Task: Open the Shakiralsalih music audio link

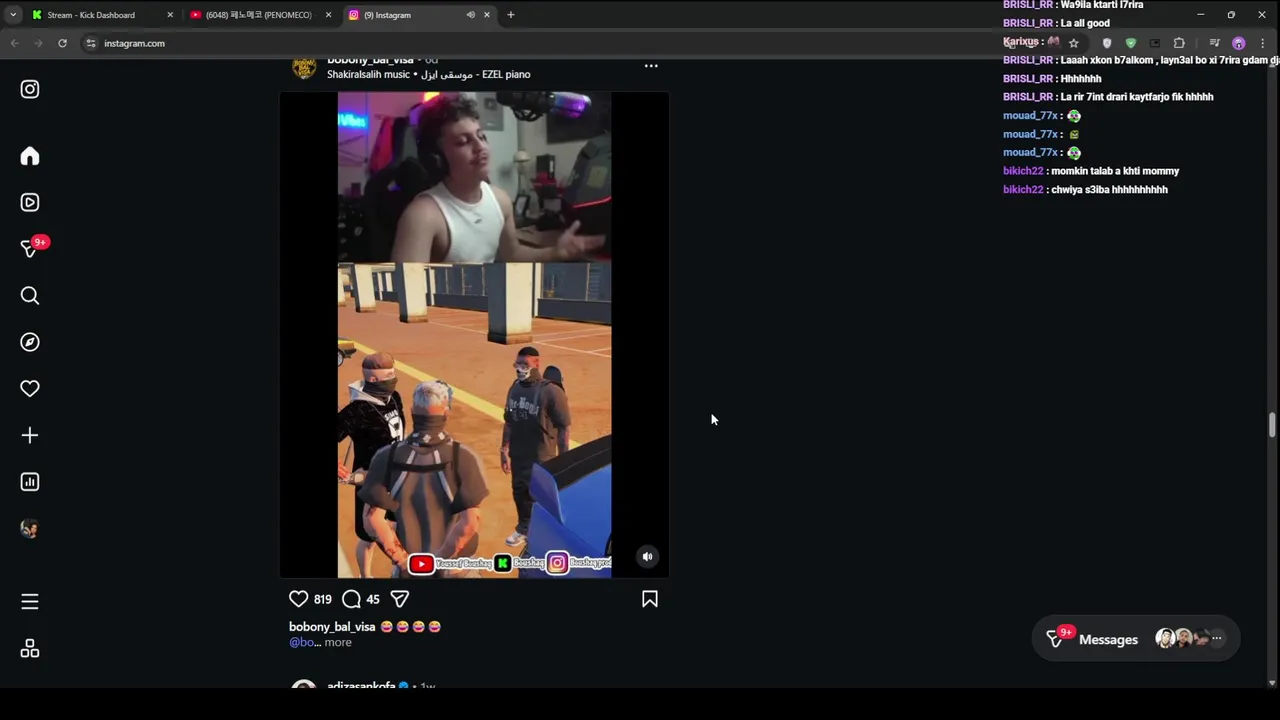Action: click(x=429, y=75)
